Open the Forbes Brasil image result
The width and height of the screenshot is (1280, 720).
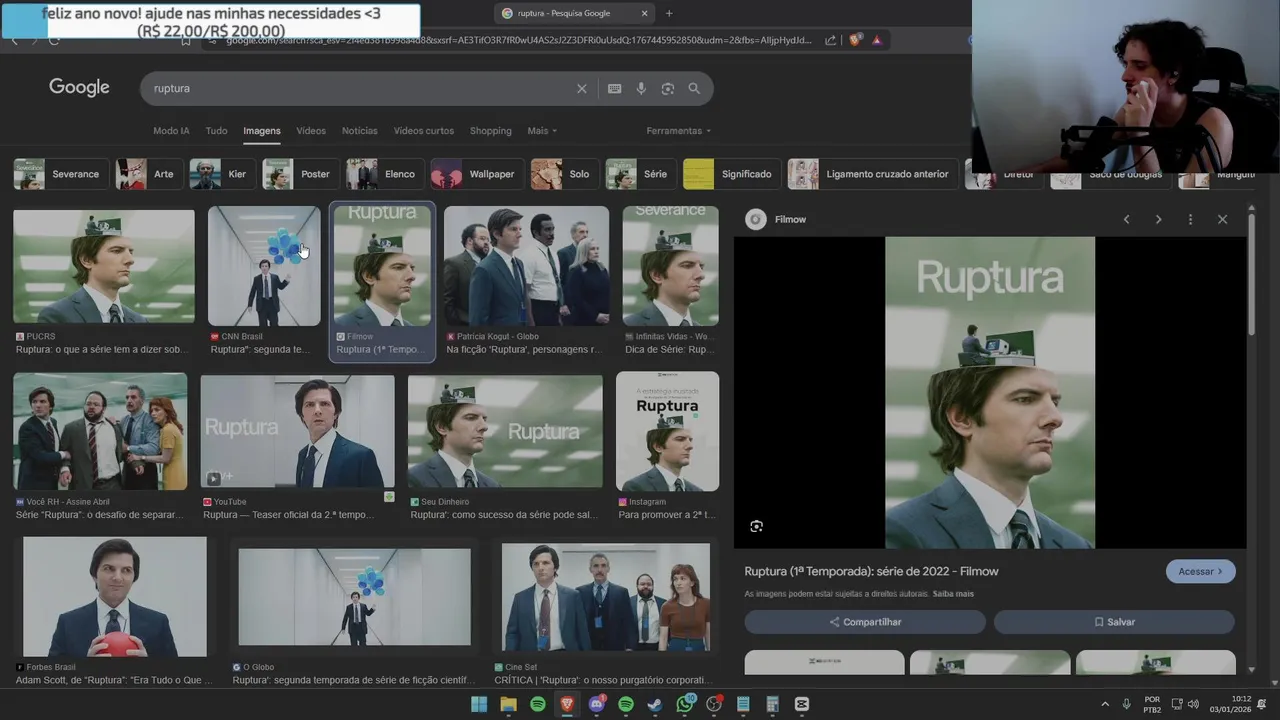click(115, 597)
